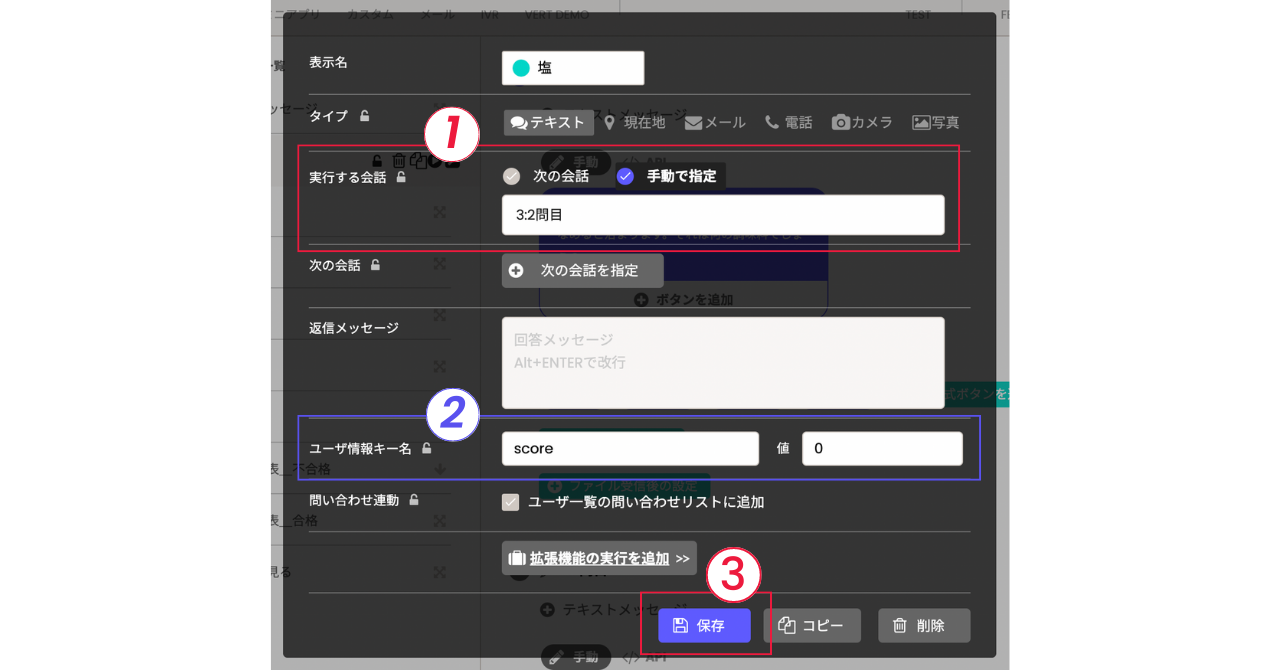The image size is (1280, 670).
Task: Click the 削除 trash button
Action: [x=924, y=626]
